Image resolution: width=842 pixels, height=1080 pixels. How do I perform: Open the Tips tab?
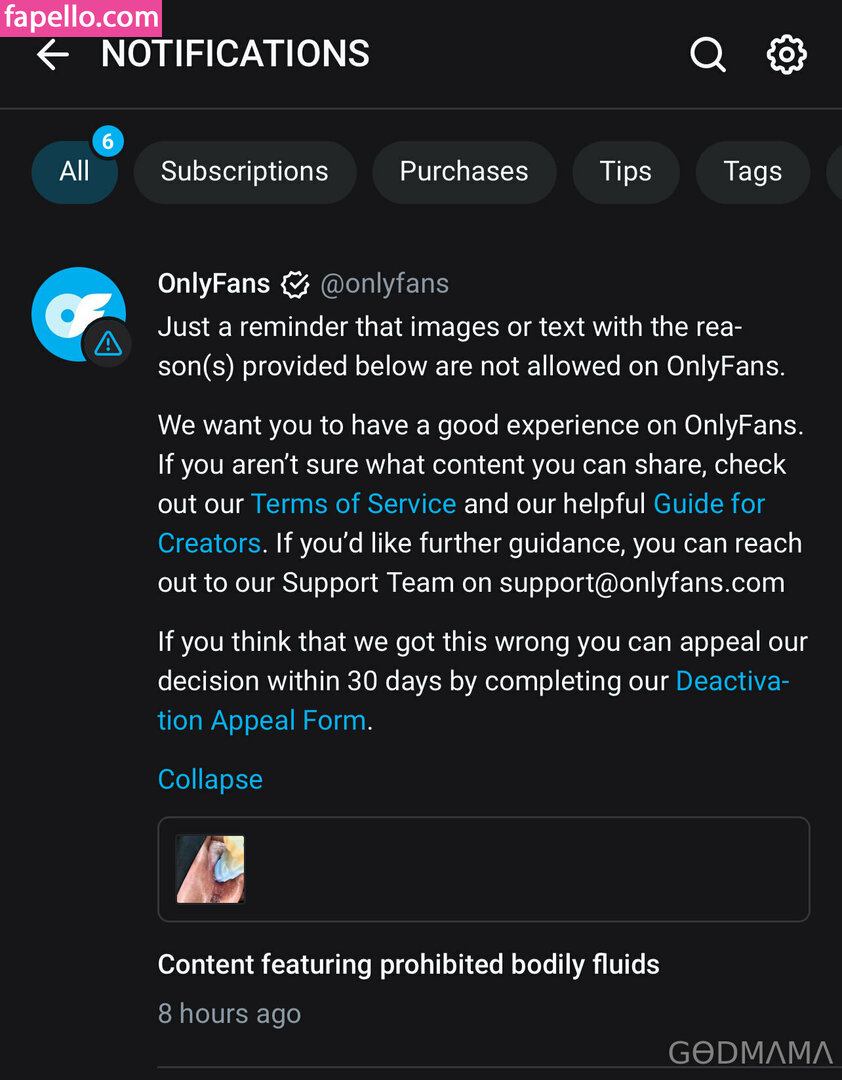click(625, 172)
